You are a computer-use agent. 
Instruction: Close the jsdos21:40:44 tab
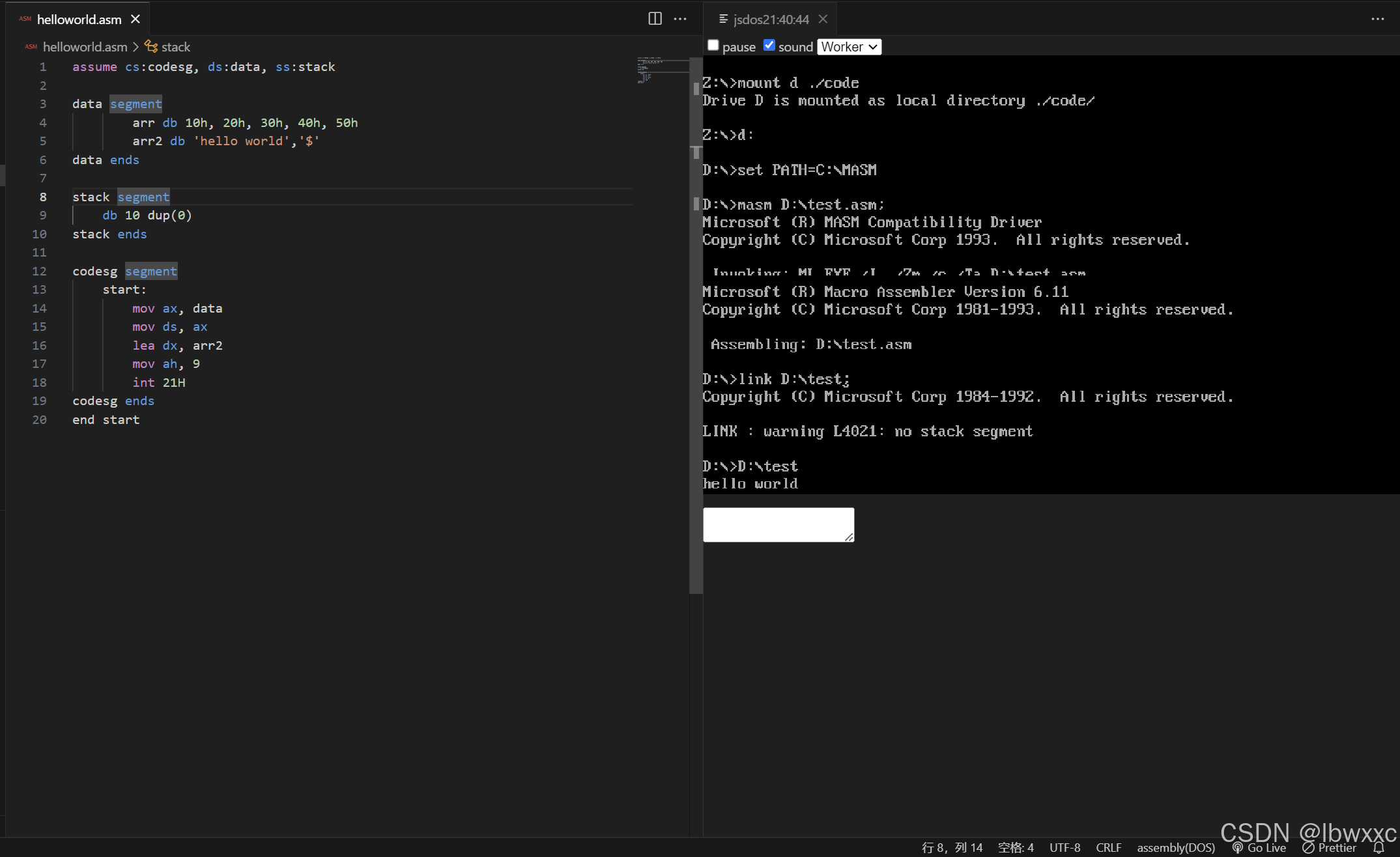click(823, 19)
